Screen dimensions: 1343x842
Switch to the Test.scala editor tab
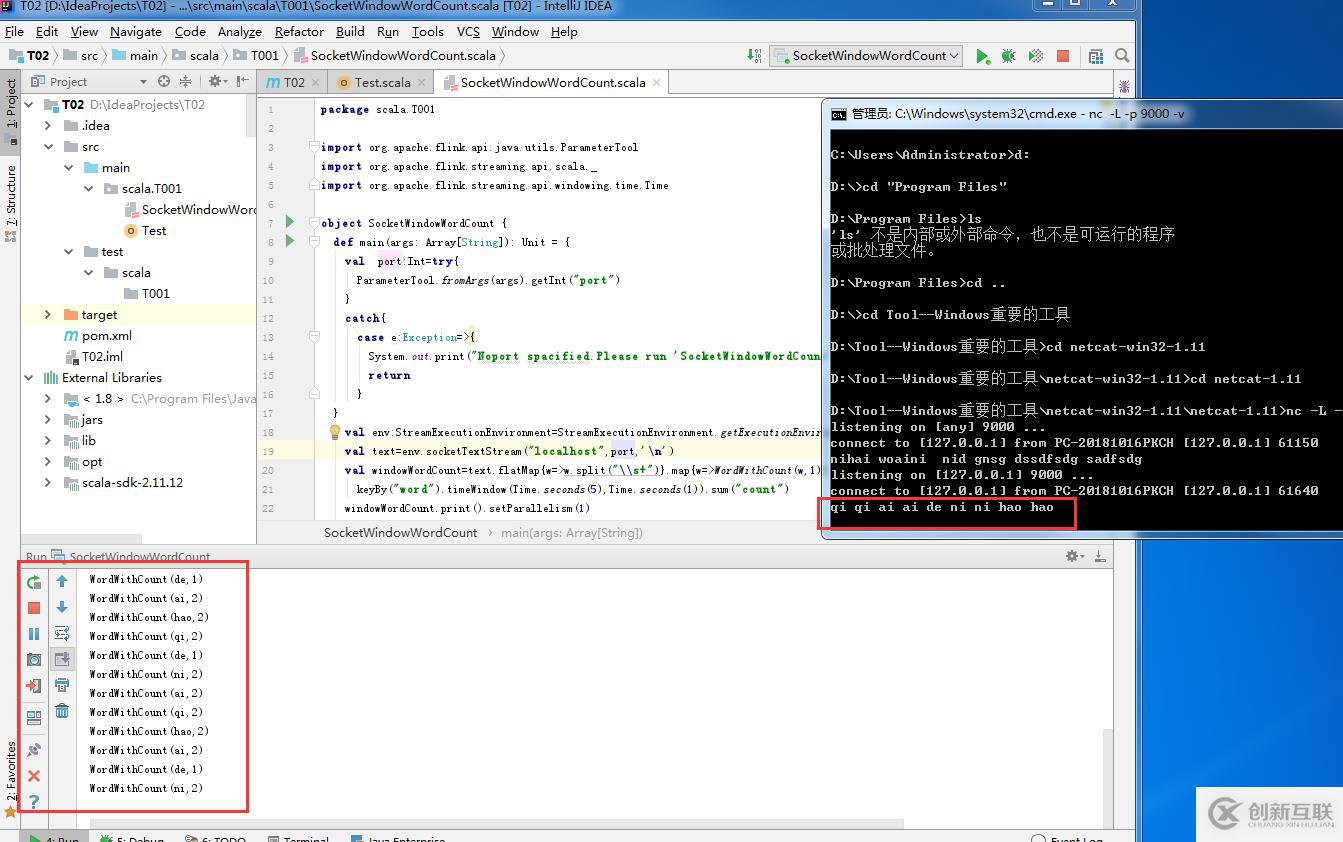coord(381,82)
